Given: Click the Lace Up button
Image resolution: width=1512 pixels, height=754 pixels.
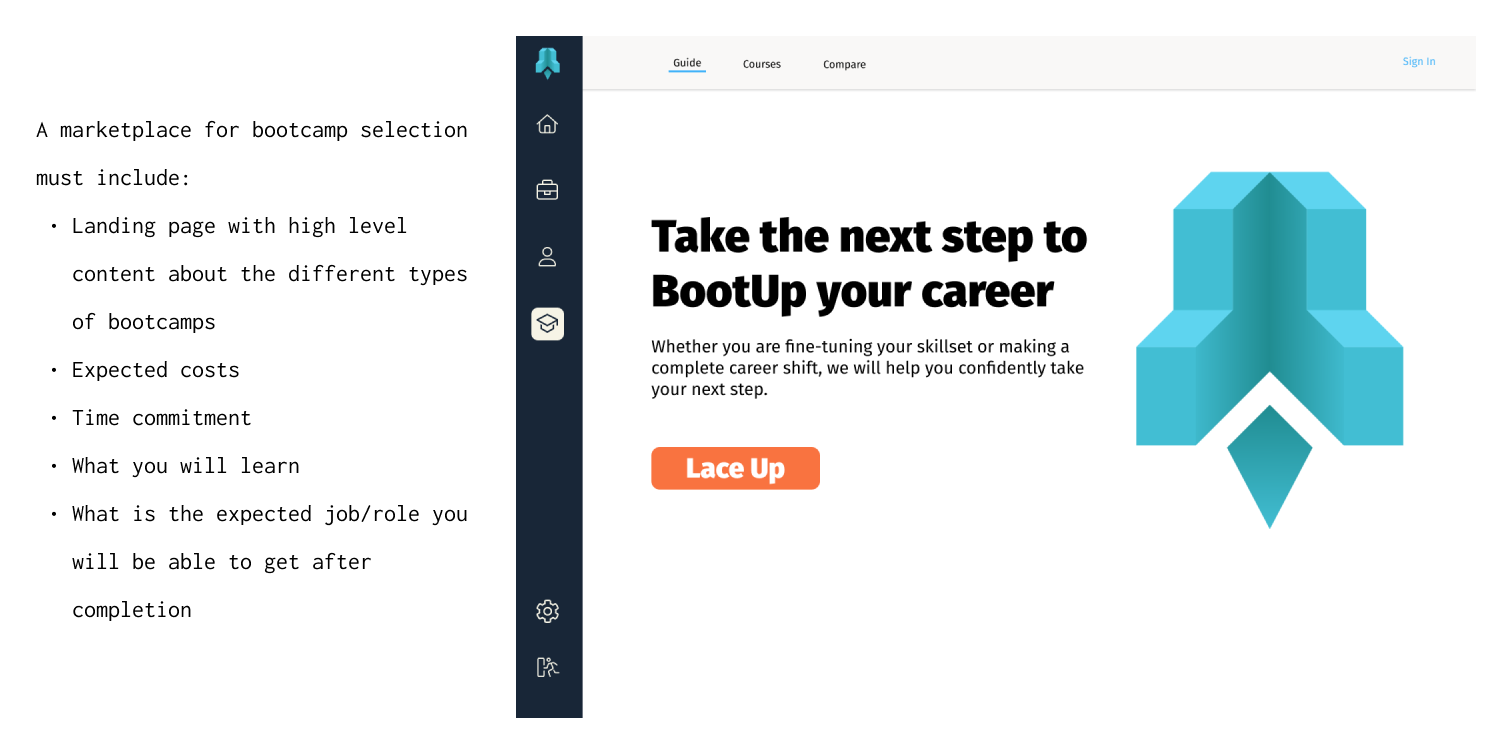Looking at the screenshot, I should pos(735,468).
